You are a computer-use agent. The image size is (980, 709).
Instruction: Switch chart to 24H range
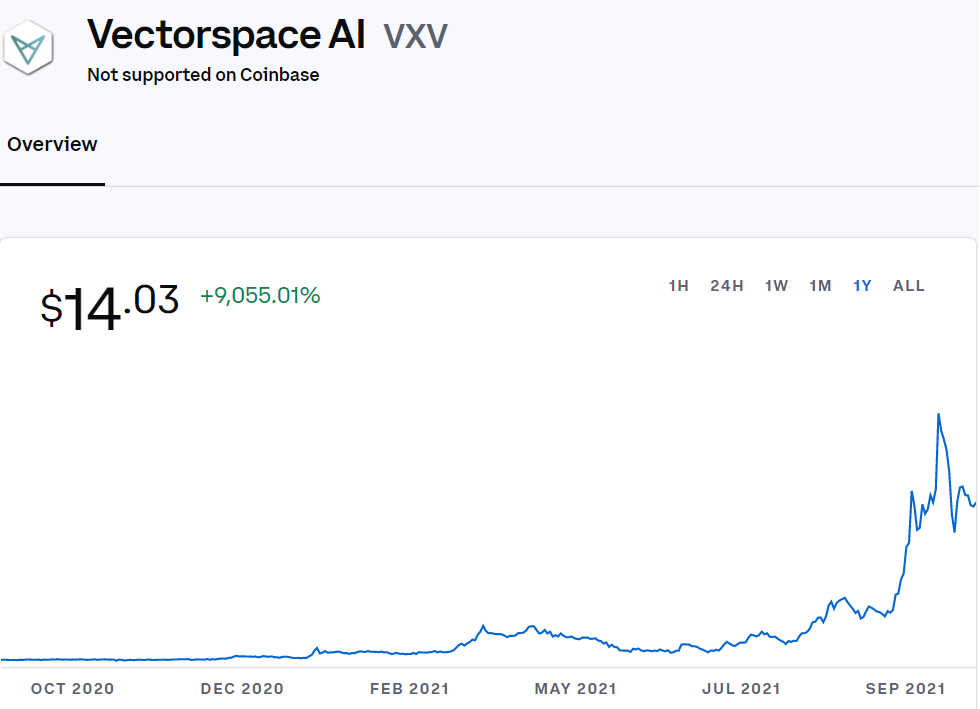(x=727, y=286)
